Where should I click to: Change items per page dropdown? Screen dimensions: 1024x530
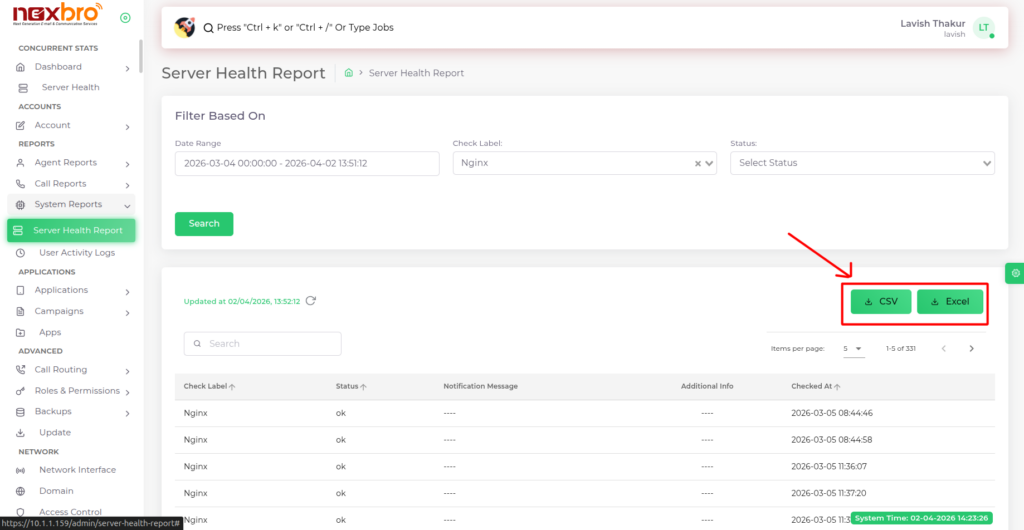tap(852, 349)
